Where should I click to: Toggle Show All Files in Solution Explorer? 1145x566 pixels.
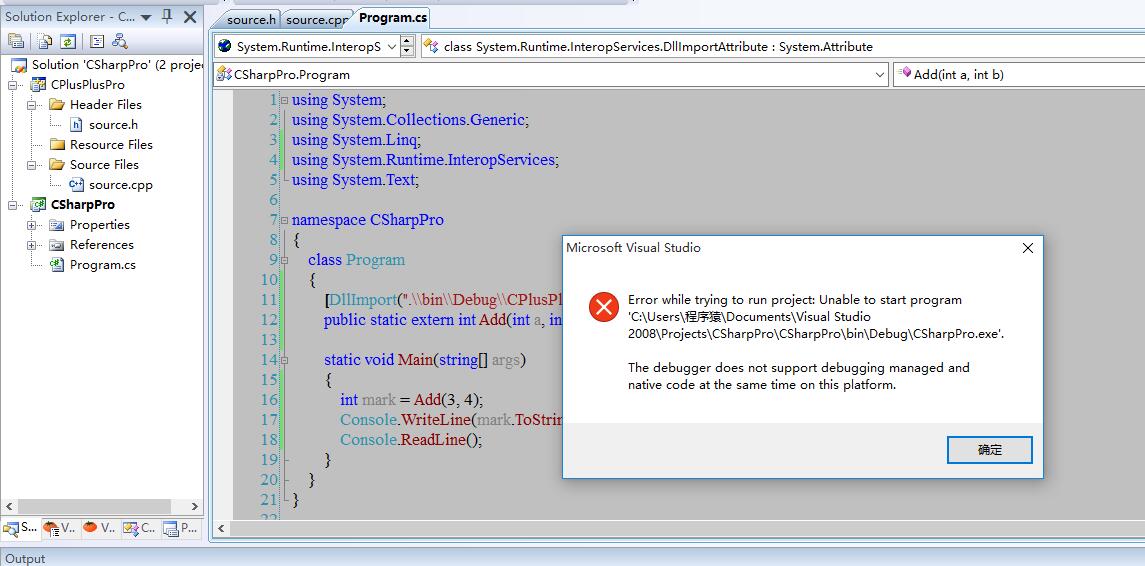[45, 41]
